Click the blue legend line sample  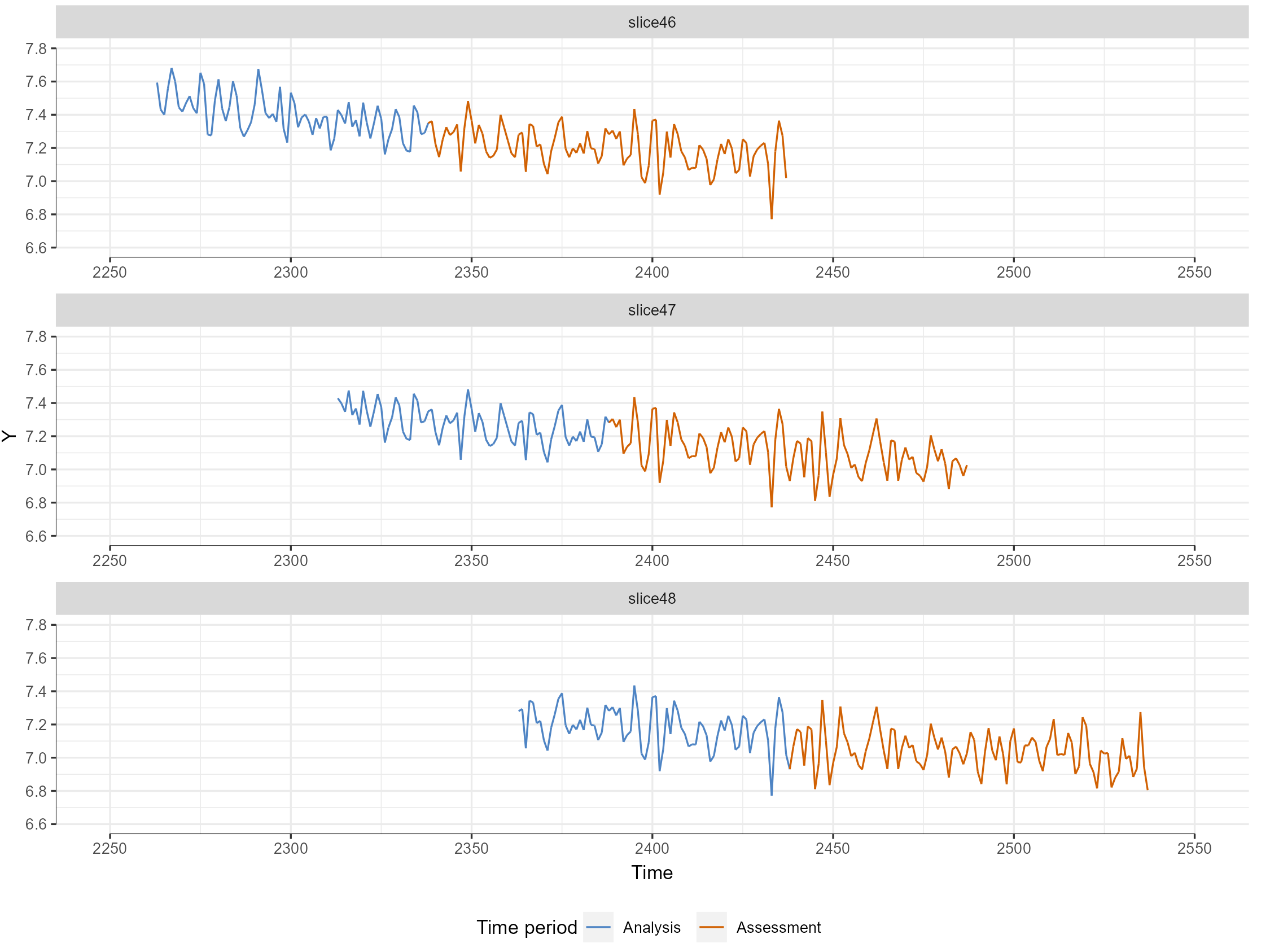tap(598, 927)
